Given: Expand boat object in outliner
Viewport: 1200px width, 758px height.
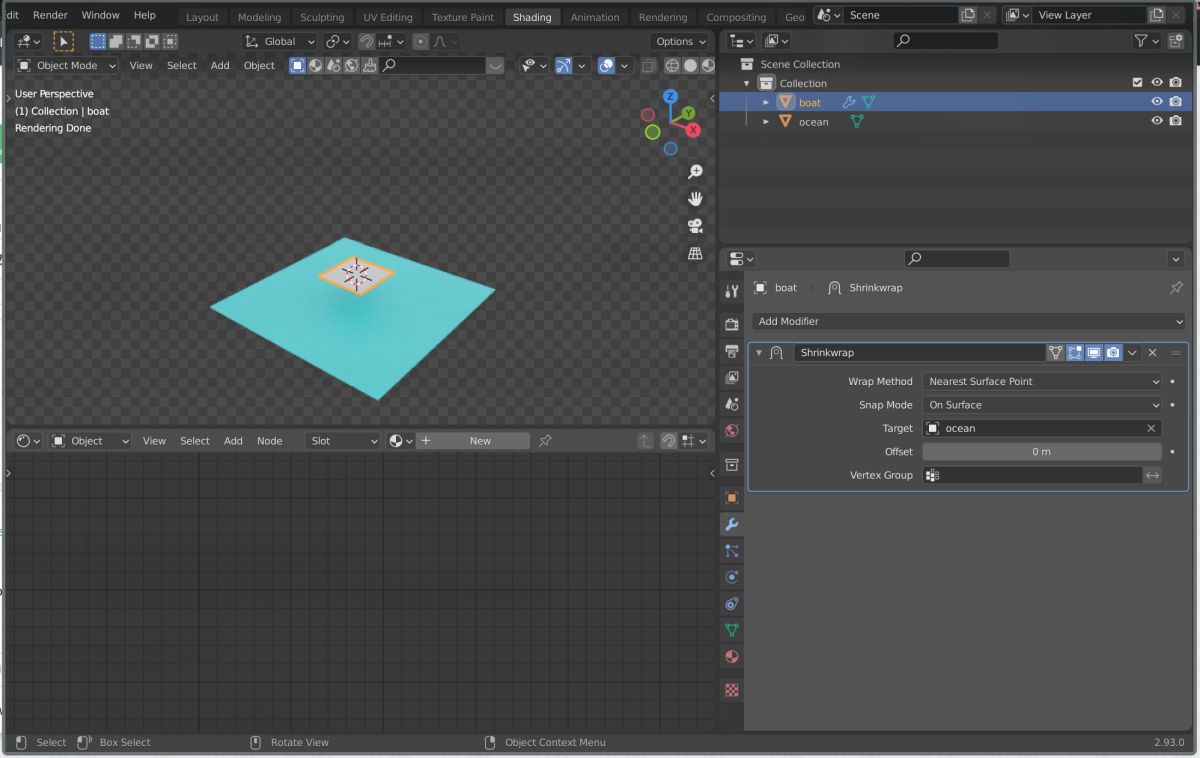Looking at the screenshot, I should 766,102.
